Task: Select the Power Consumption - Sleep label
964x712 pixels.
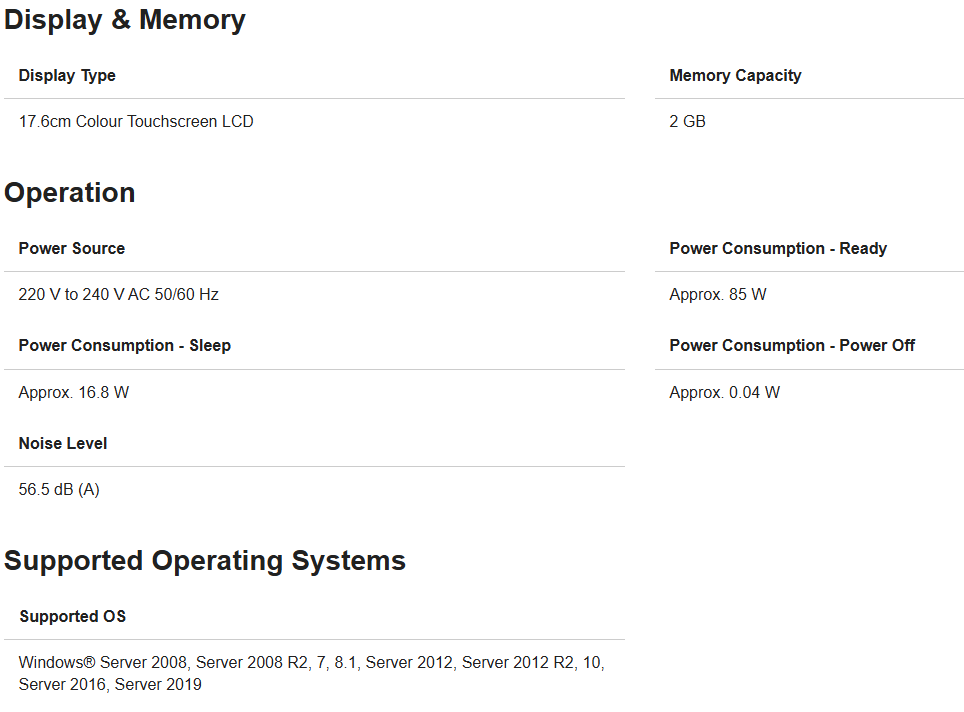Action: pyautogui.click(x=124, y=346)
